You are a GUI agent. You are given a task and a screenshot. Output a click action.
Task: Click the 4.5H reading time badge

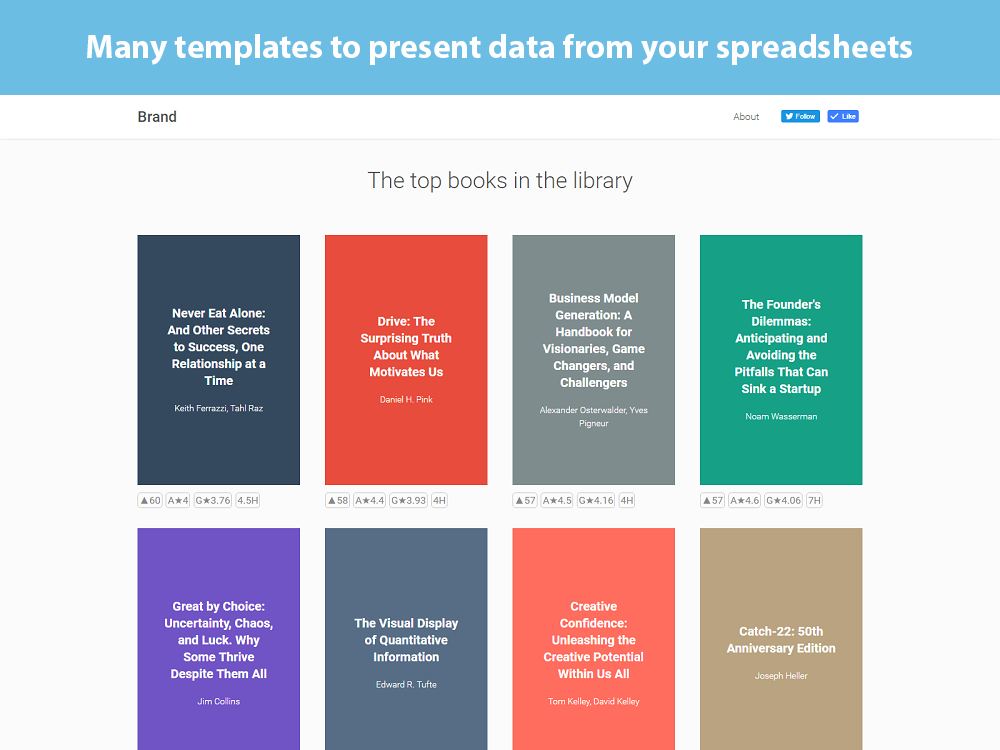coord(247,501)
